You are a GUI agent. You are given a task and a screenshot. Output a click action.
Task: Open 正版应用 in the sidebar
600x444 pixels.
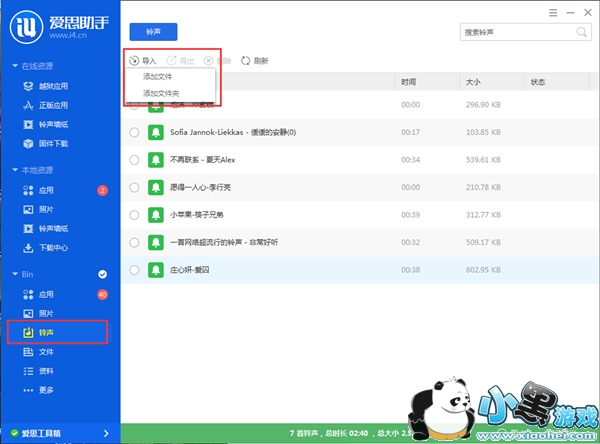[46, 105]
